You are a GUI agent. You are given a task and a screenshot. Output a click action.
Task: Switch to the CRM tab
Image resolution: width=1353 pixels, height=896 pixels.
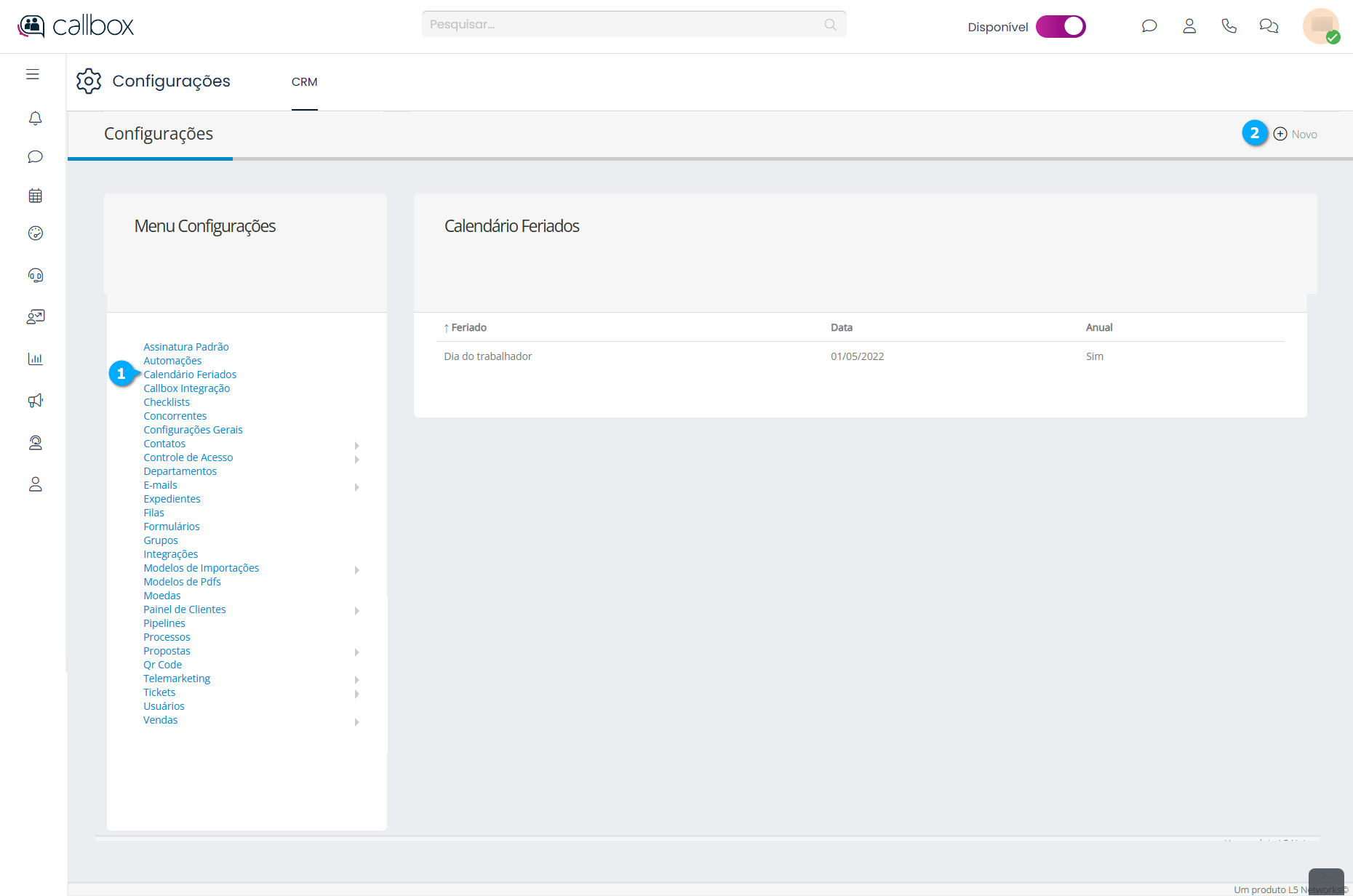pos(304,82)
